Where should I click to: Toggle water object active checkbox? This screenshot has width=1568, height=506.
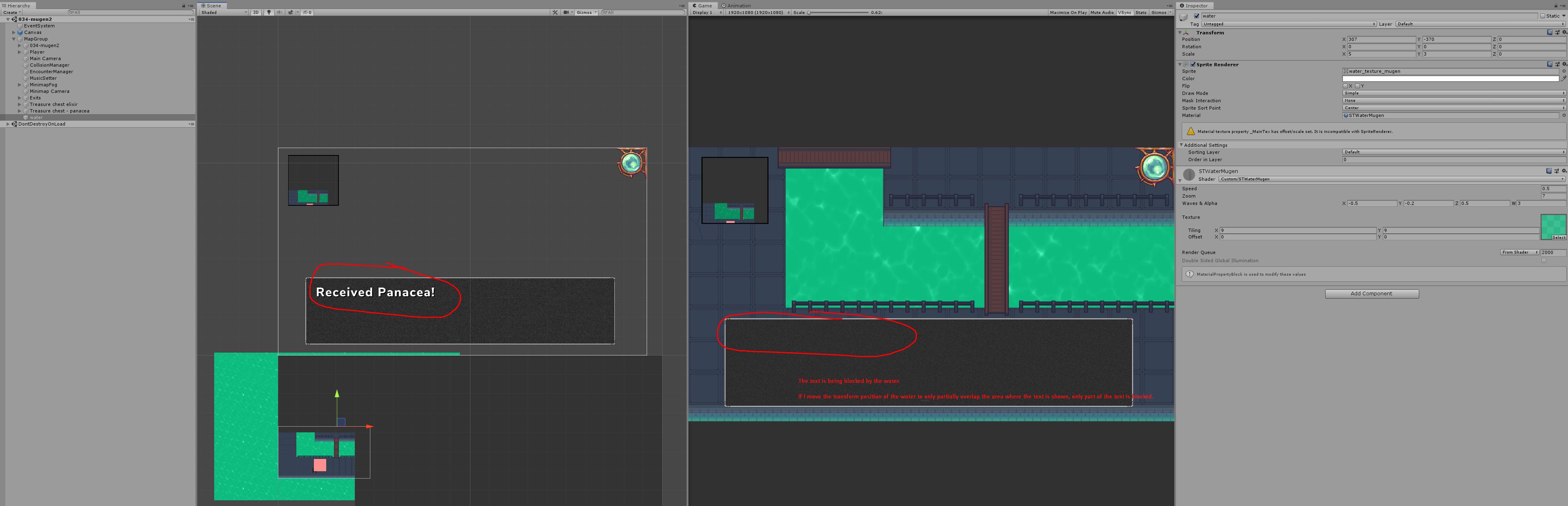1197,16
